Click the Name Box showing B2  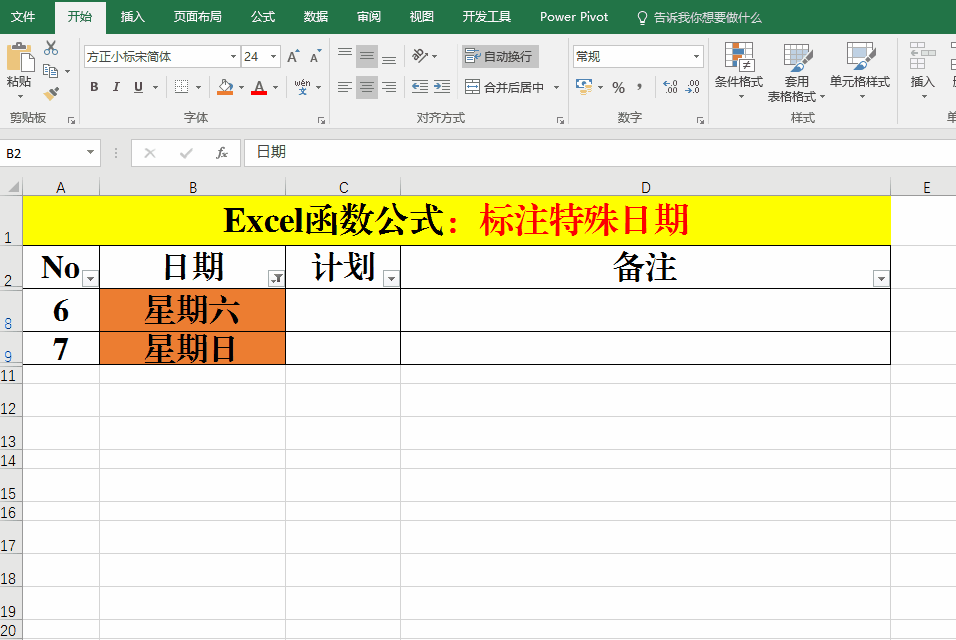42,153
